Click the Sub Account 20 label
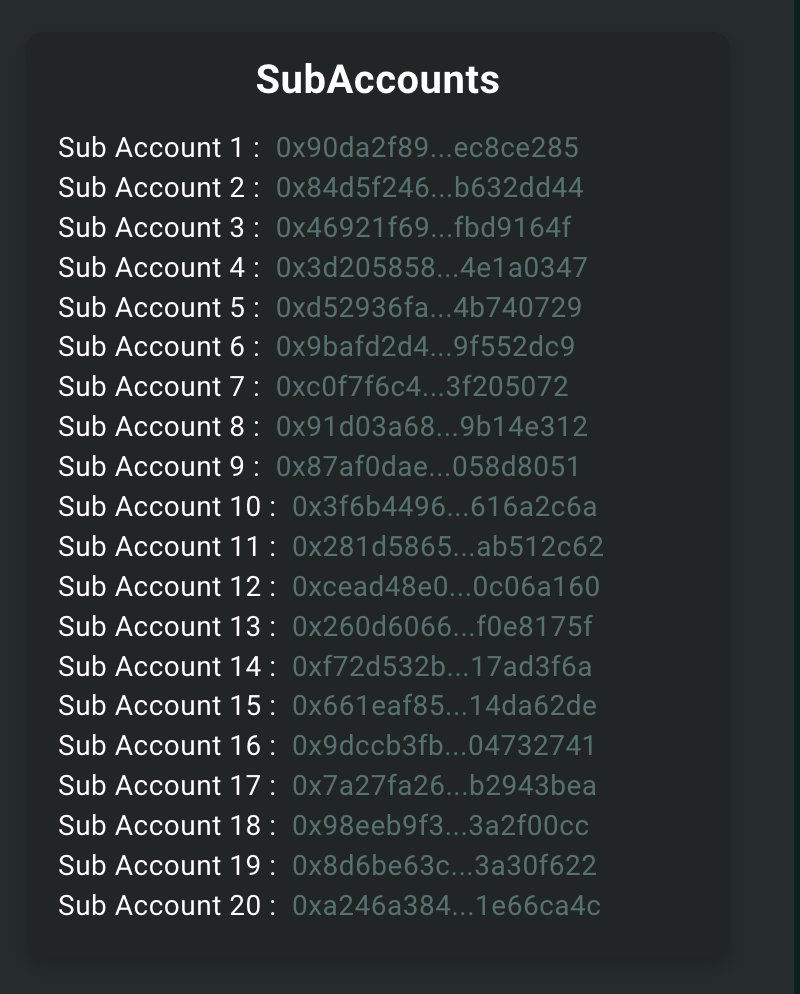Viewport: 800px width, 994px height. pos(160,905)
